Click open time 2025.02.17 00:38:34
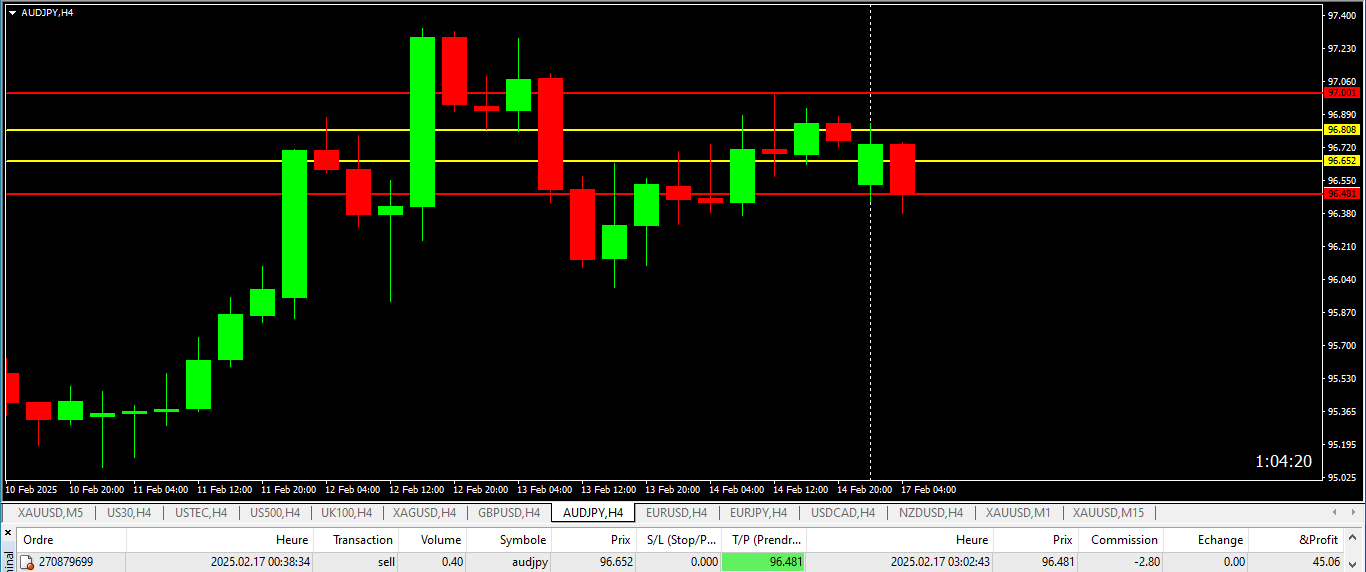The image size is (1366, 572). click(260, 563)
